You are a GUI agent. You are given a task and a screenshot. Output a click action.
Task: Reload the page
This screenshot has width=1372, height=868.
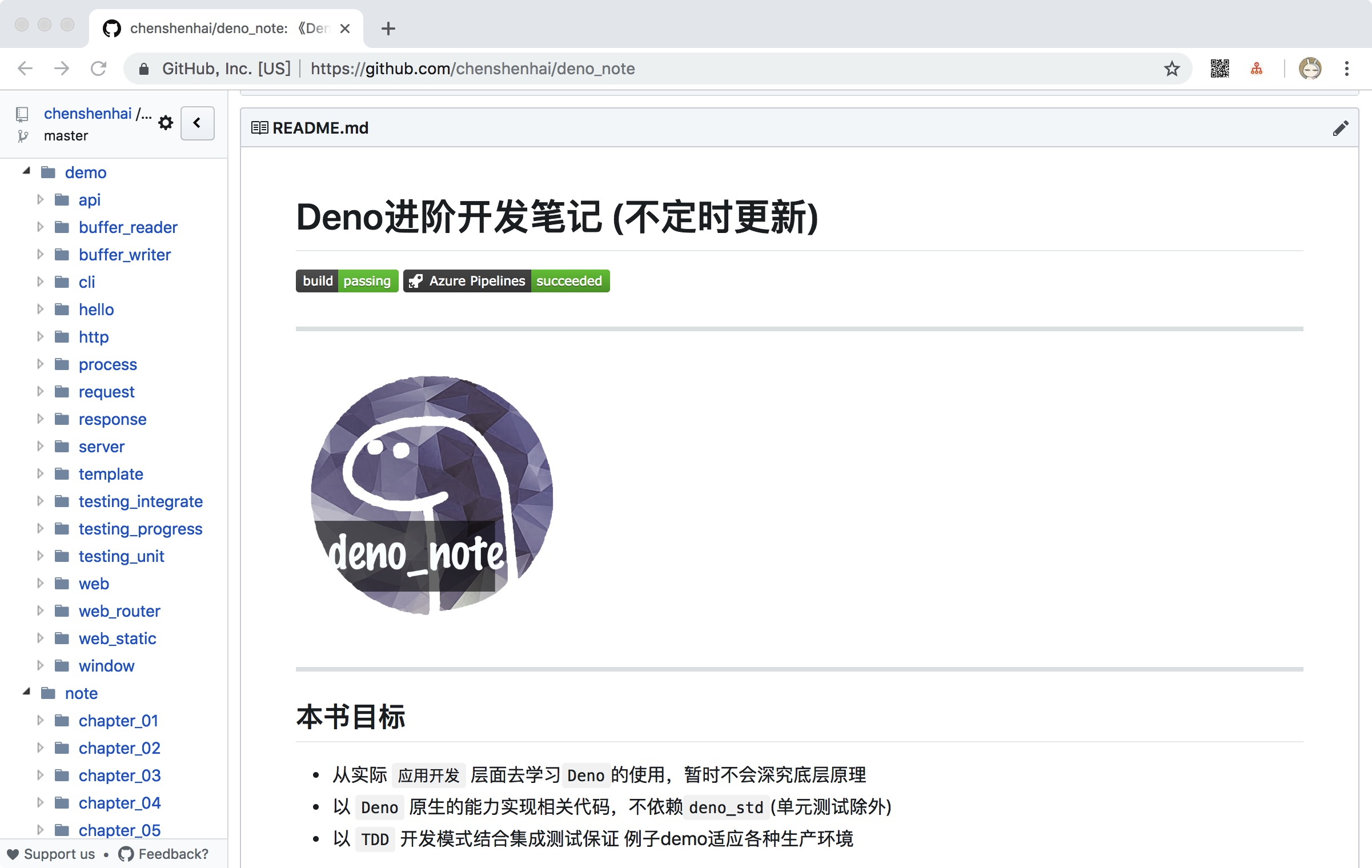(99, 69)
